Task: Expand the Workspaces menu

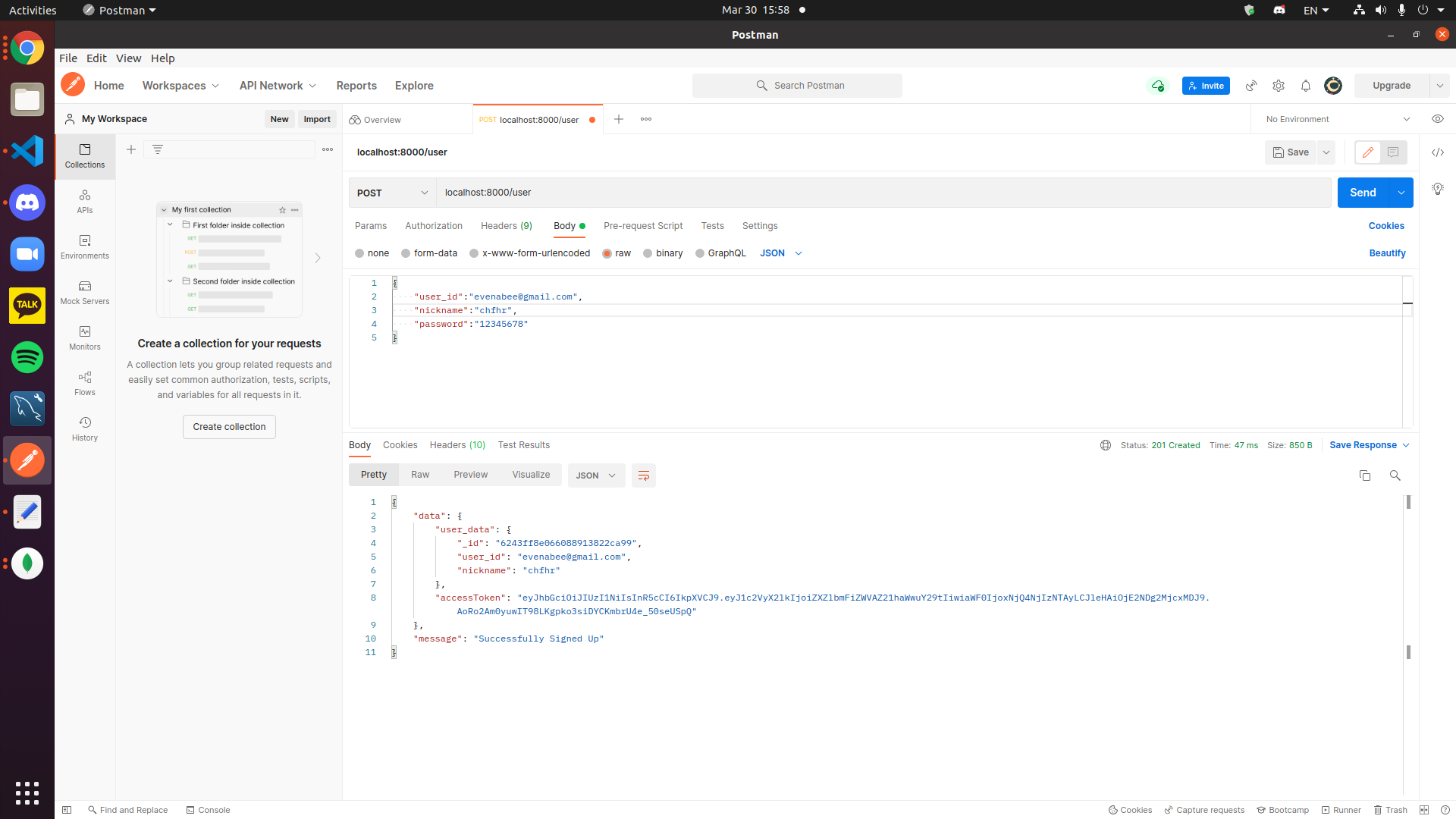Action: (x=181, y=86)
